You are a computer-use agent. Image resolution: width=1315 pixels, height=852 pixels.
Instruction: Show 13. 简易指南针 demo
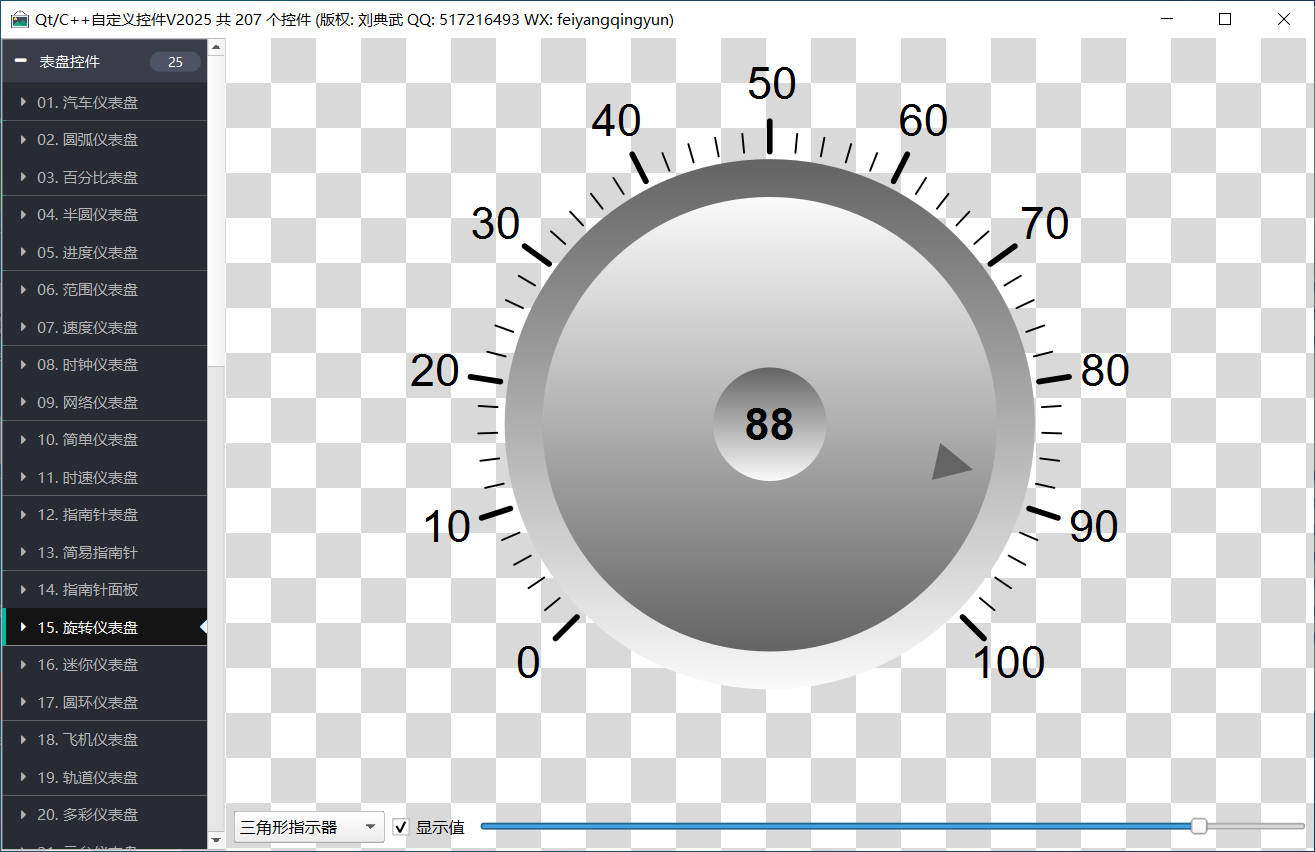104,552
